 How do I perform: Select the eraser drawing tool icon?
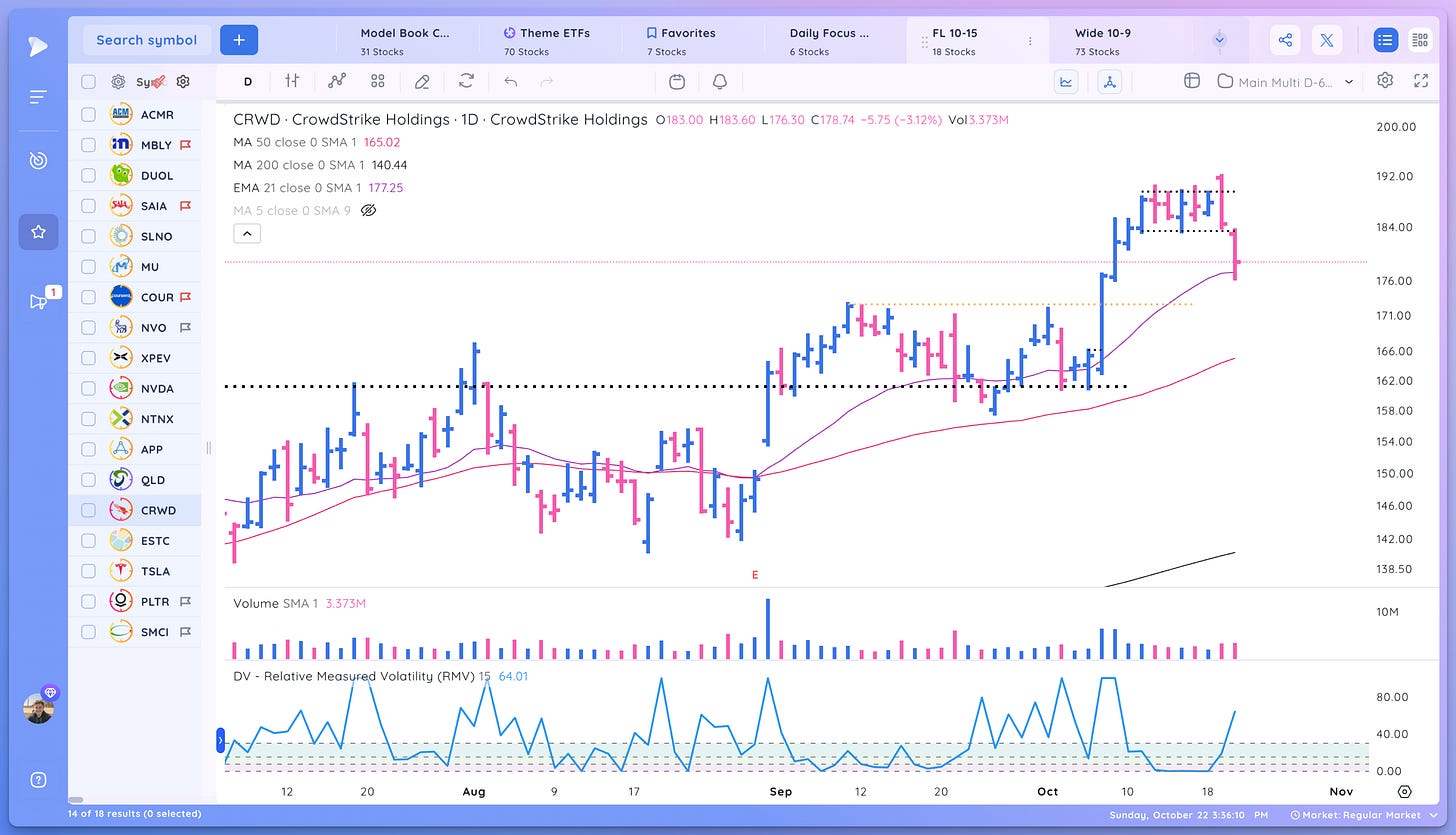click(422, 81)
